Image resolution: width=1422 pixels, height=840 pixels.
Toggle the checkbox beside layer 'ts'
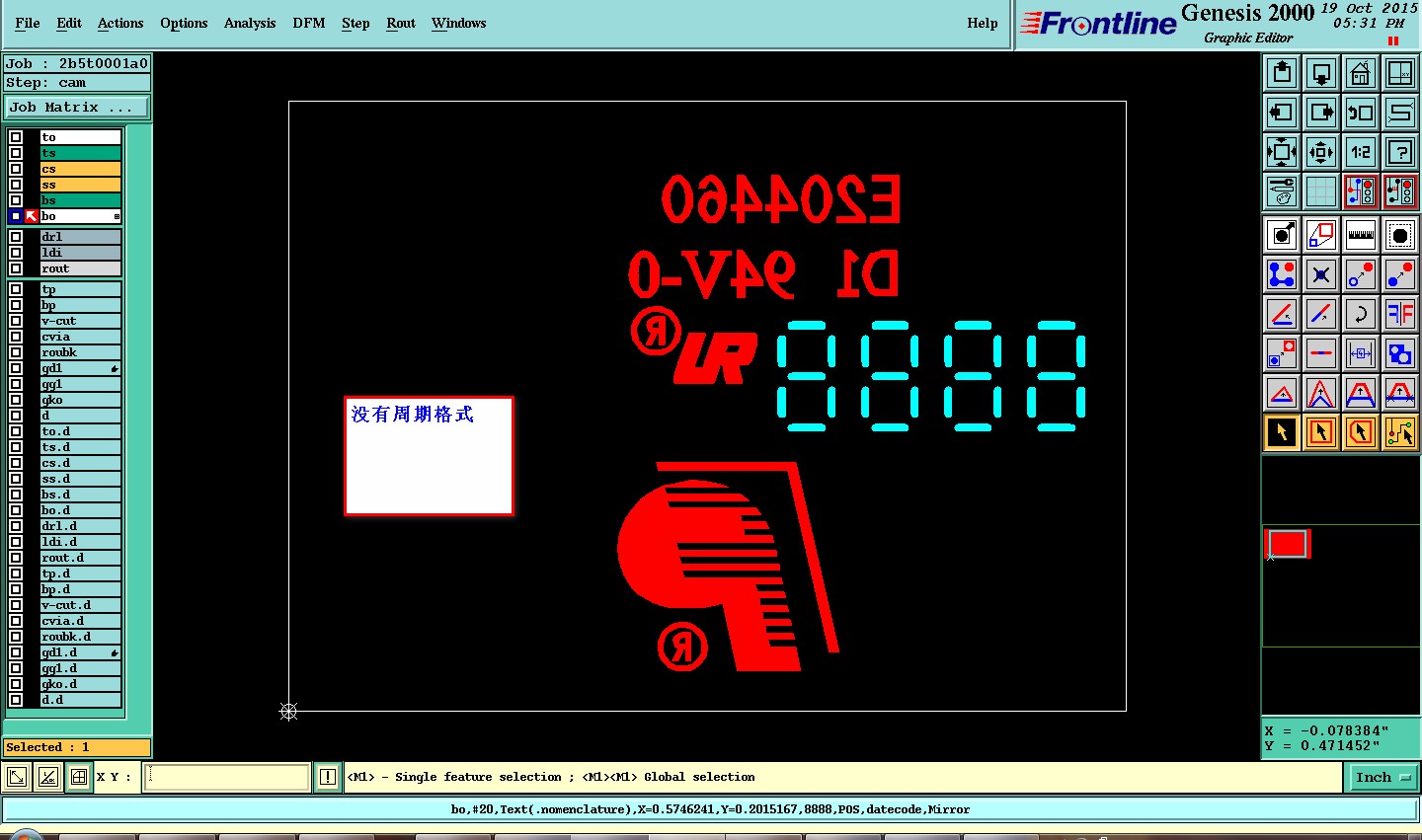pos(16,153)
